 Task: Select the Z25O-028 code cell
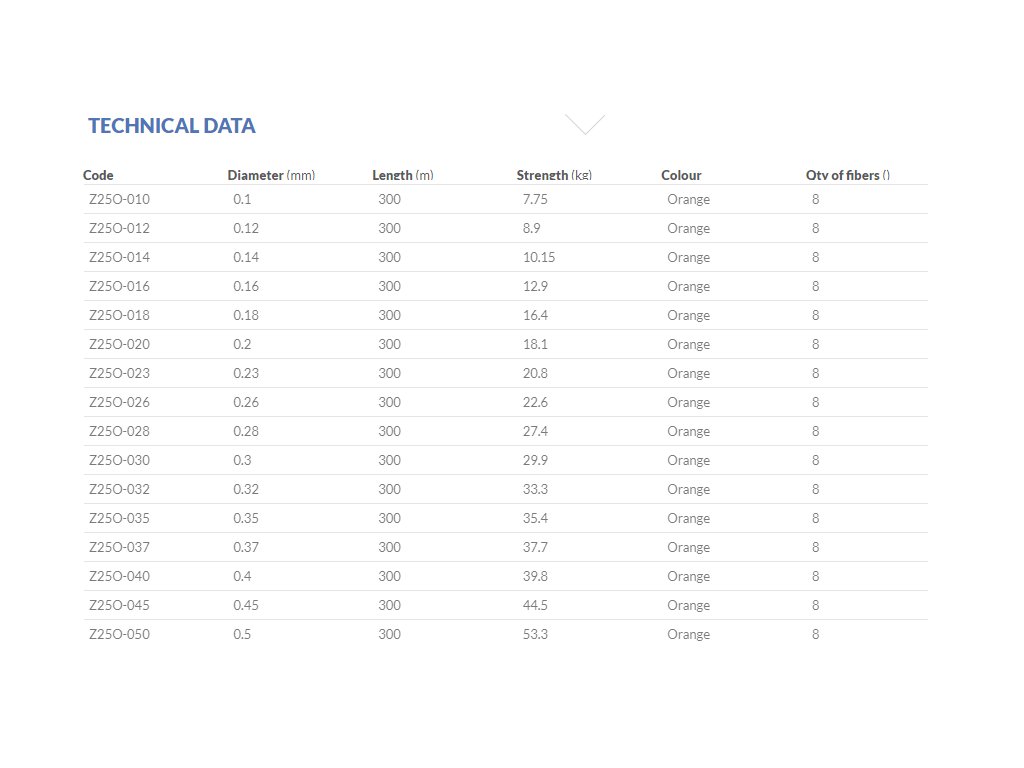119,431
